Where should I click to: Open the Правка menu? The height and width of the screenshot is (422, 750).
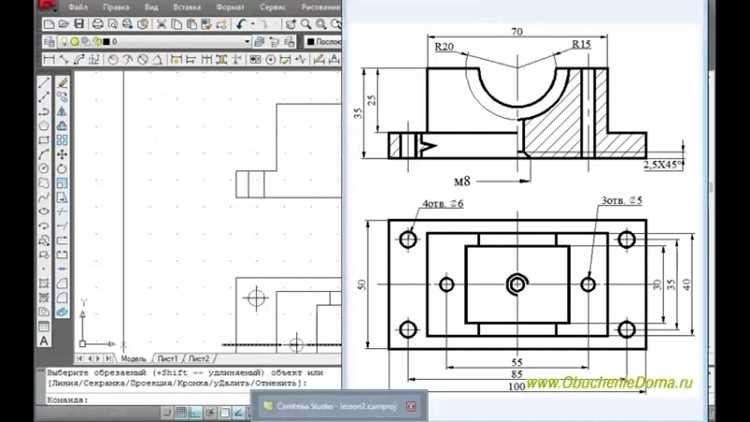116,7
